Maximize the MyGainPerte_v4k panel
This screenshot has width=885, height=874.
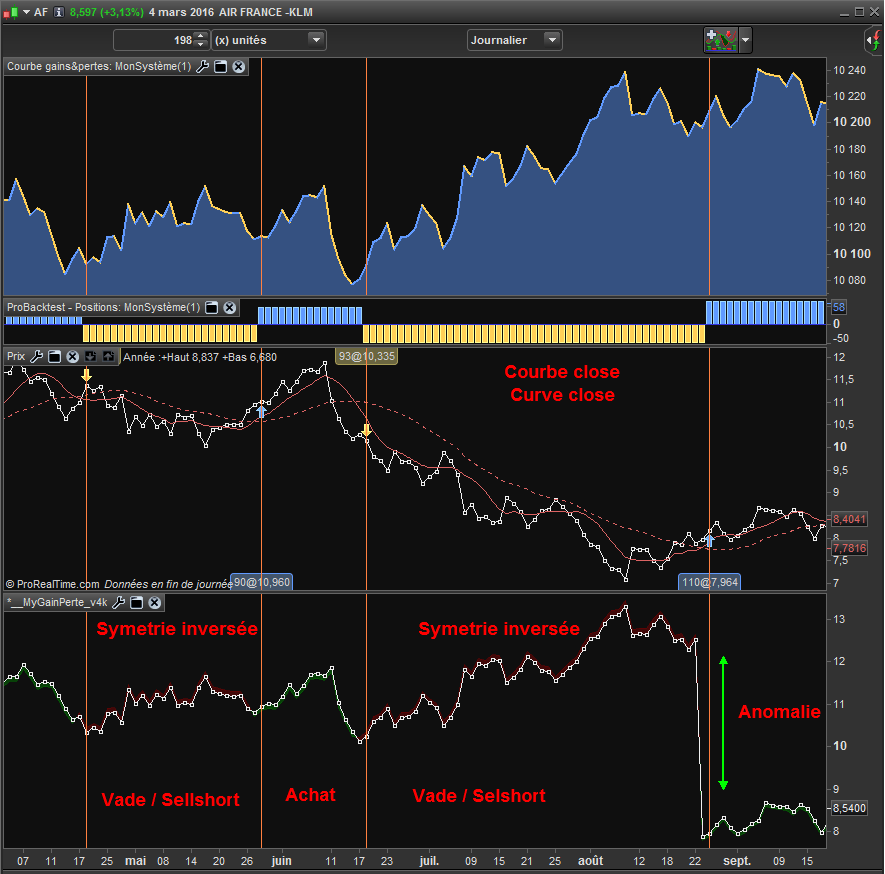(137, 603)
